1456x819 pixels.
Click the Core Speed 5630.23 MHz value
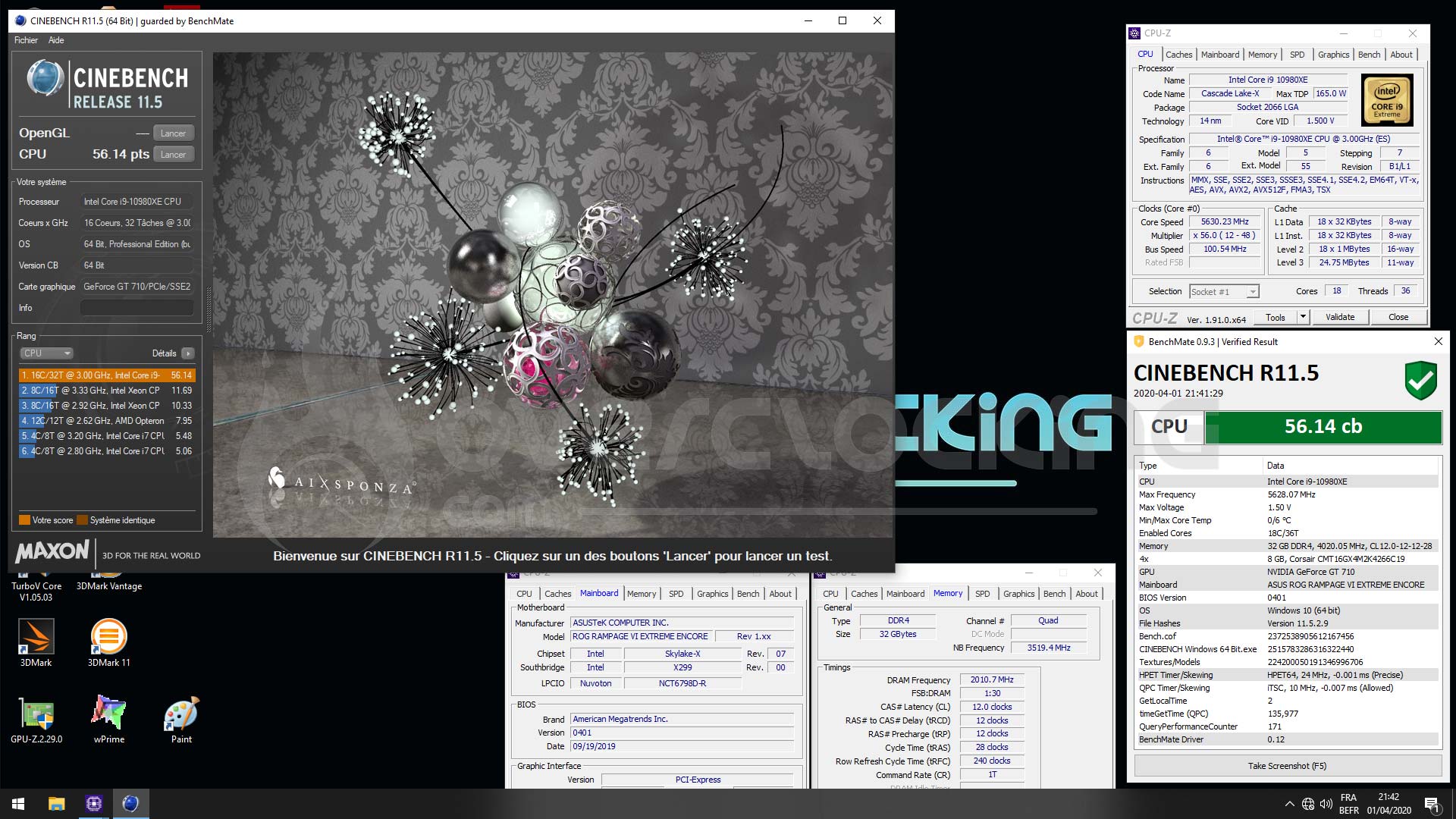point(1225,222)
